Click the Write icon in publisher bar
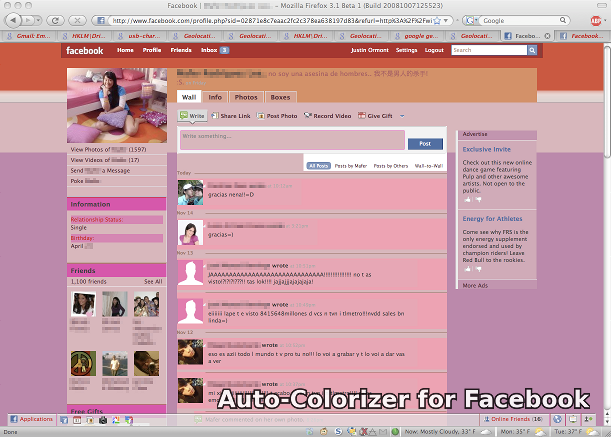This screenshot has width=611, height=437. [191, 116]
